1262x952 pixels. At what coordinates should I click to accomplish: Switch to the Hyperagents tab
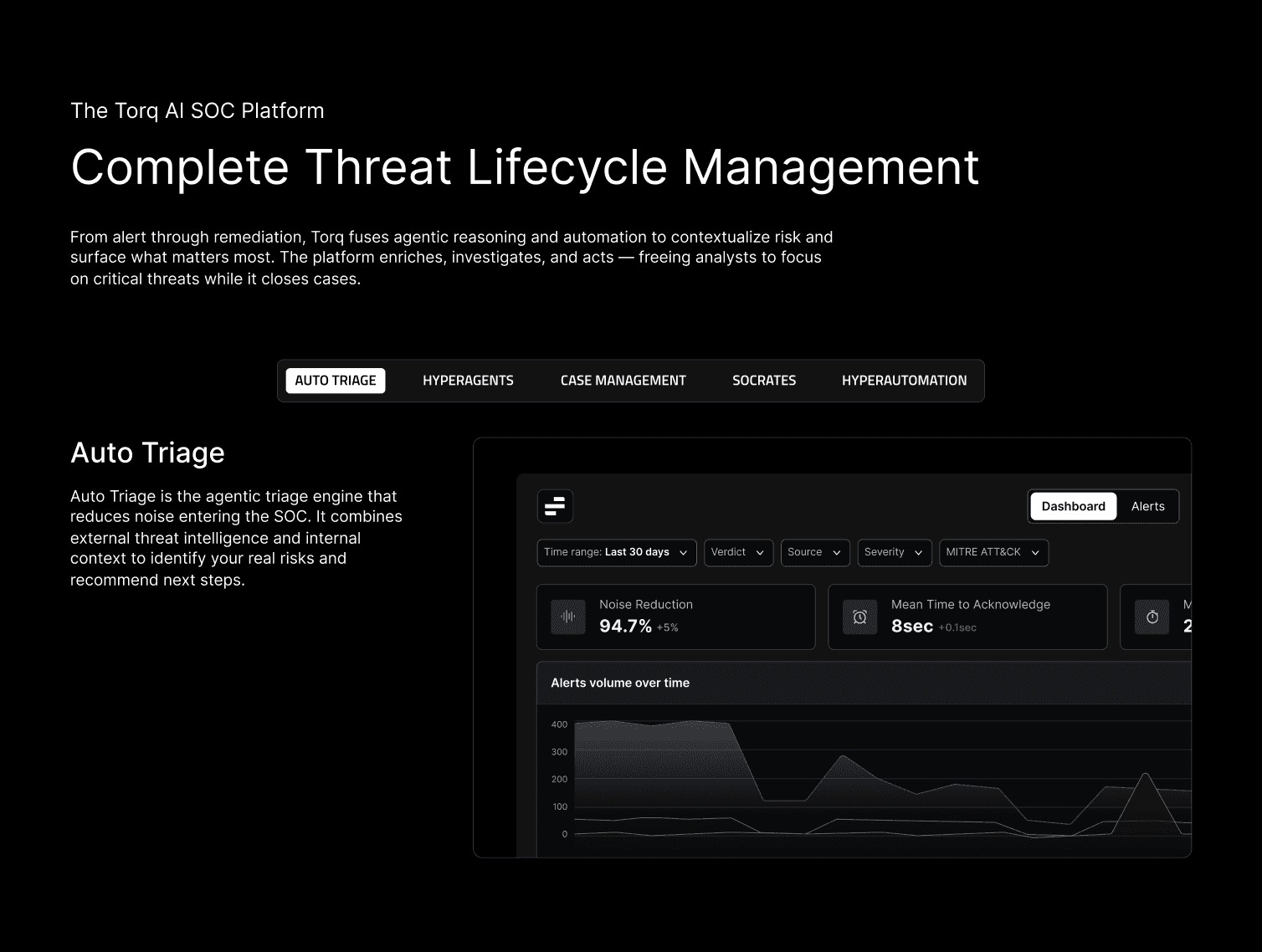[468, 381]
